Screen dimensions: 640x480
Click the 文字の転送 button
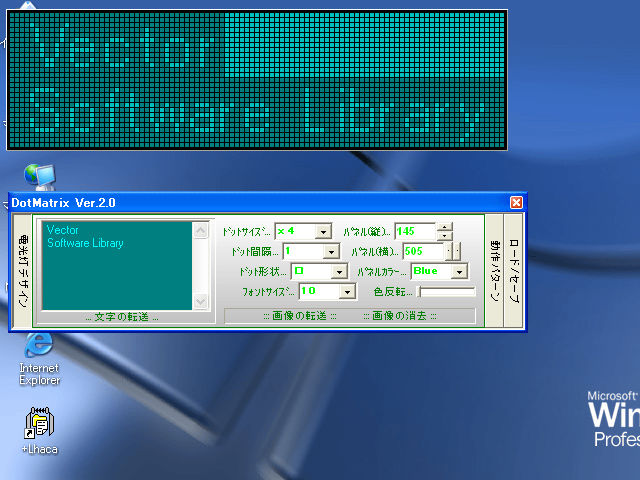point(122,317)
